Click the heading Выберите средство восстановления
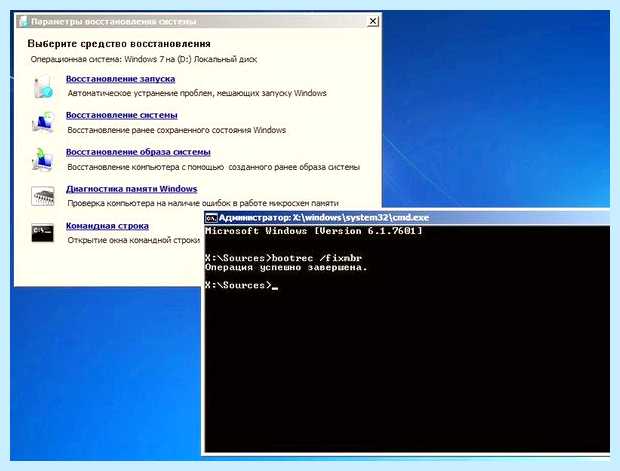Viewport: 620px width, 471px height. pyautogui.click(x=119, y=44)
